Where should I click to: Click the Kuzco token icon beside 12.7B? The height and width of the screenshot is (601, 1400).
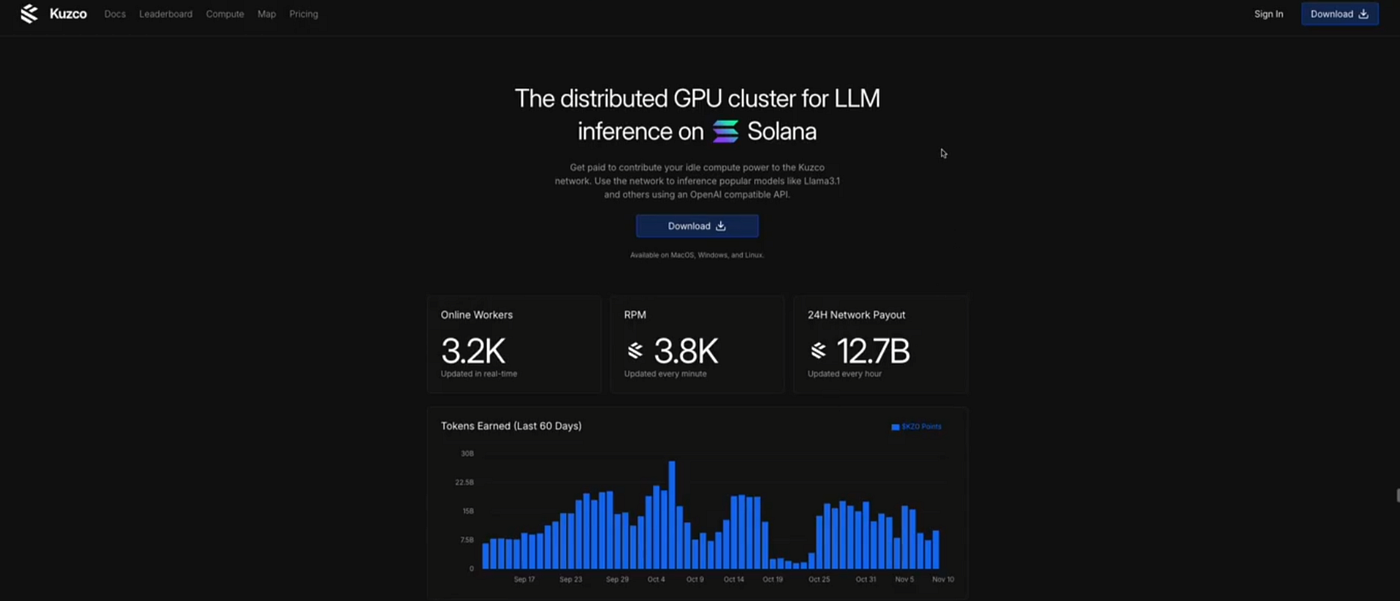pyautogui.click(x=818, y=351)
